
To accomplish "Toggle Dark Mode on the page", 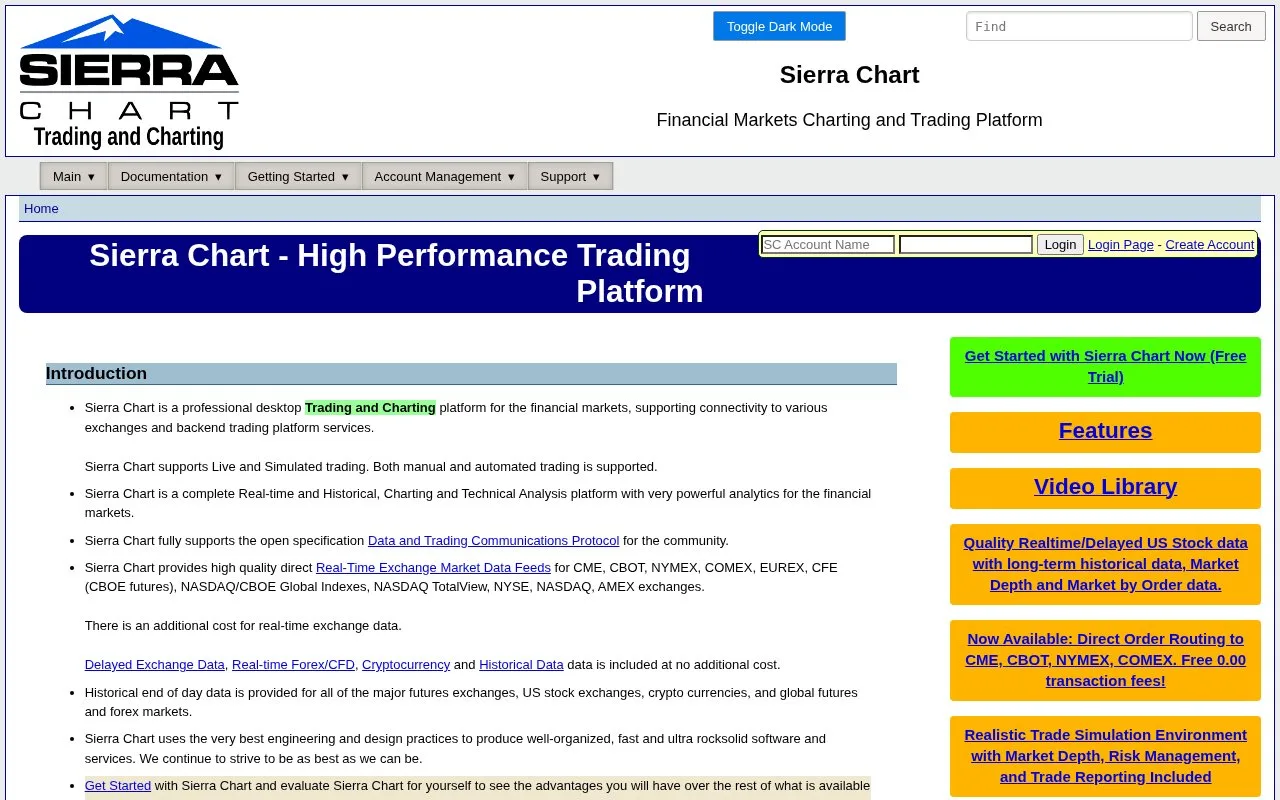I will tap(779, 26).
